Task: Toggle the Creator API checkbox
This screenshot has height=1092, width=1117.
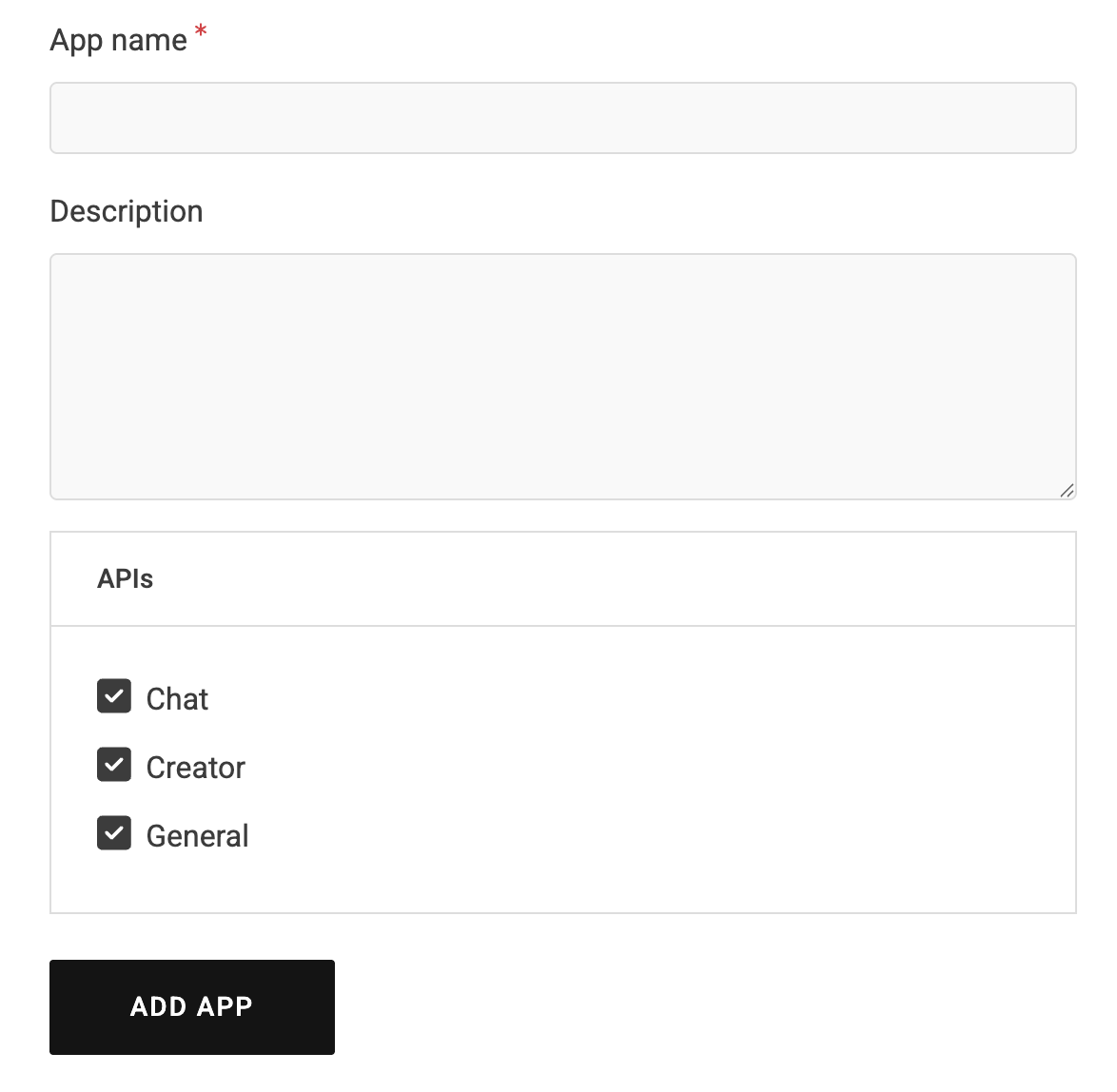Action: click(114, 765)
